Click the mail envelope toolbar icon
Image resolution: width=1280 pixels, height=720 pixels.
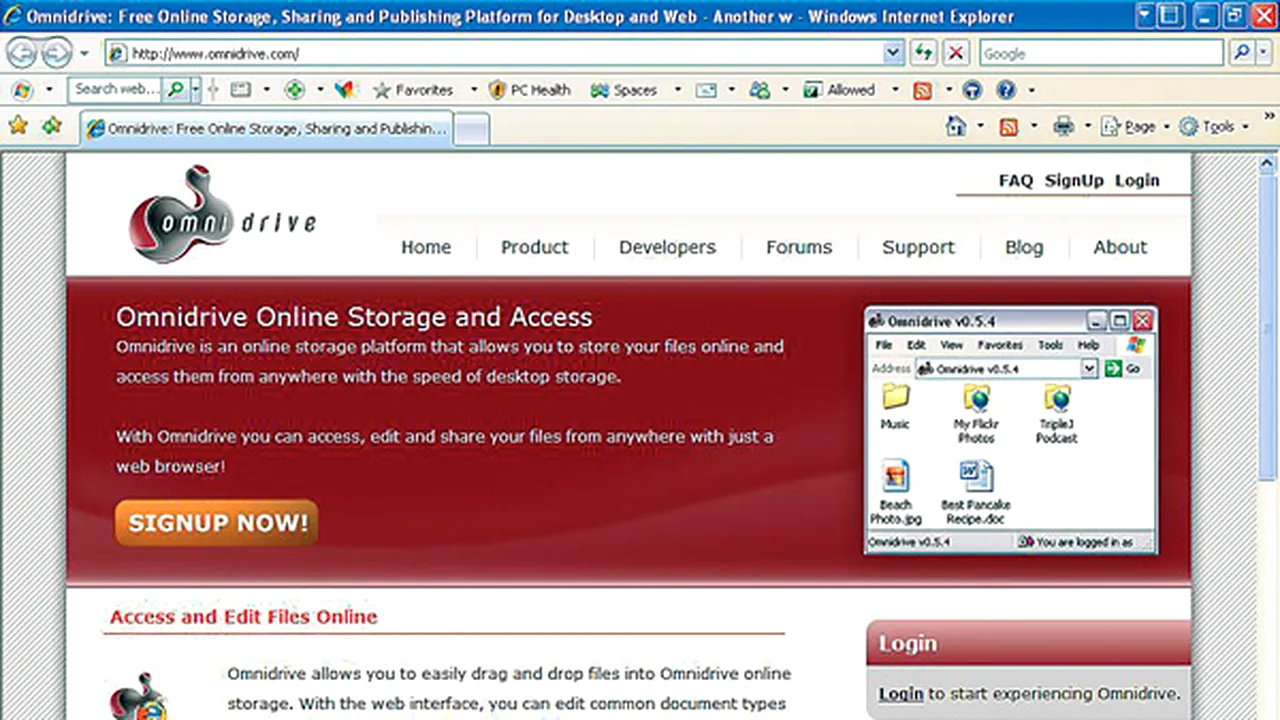[707, 90]
